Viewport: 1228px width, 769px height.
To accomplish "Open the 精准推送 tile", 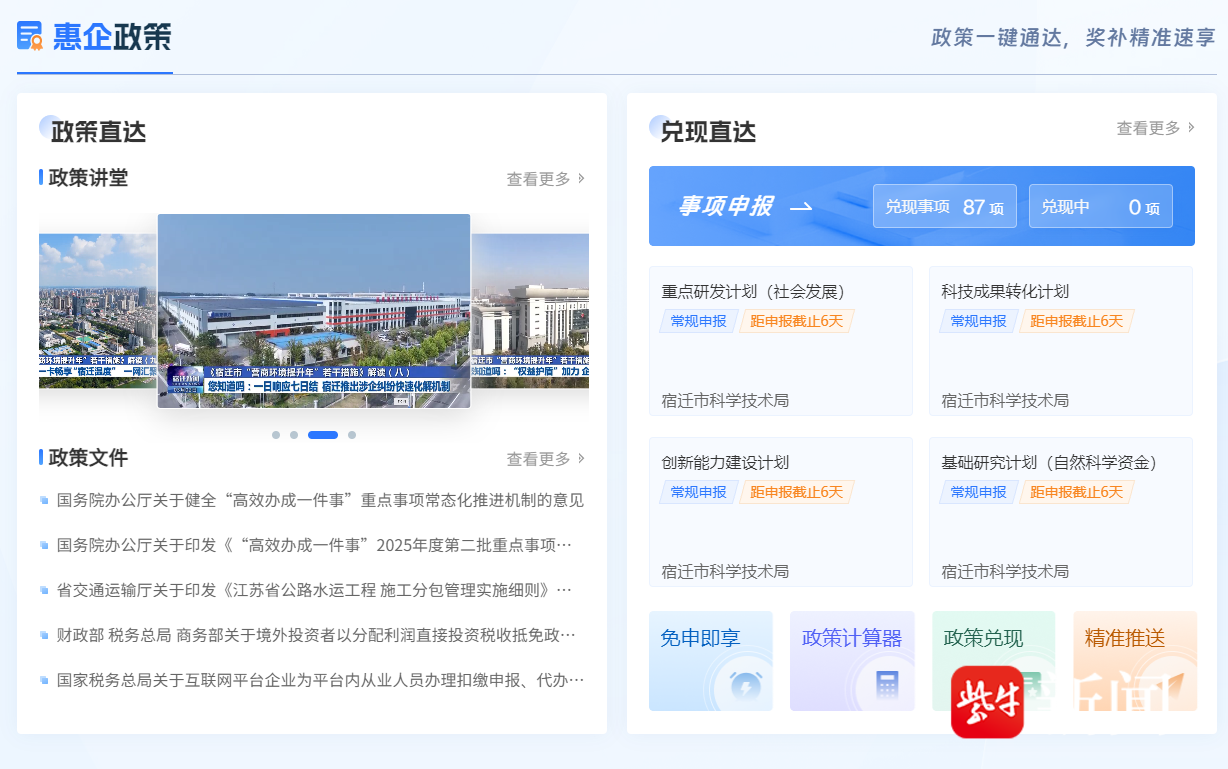I will tap(1135, 661).
